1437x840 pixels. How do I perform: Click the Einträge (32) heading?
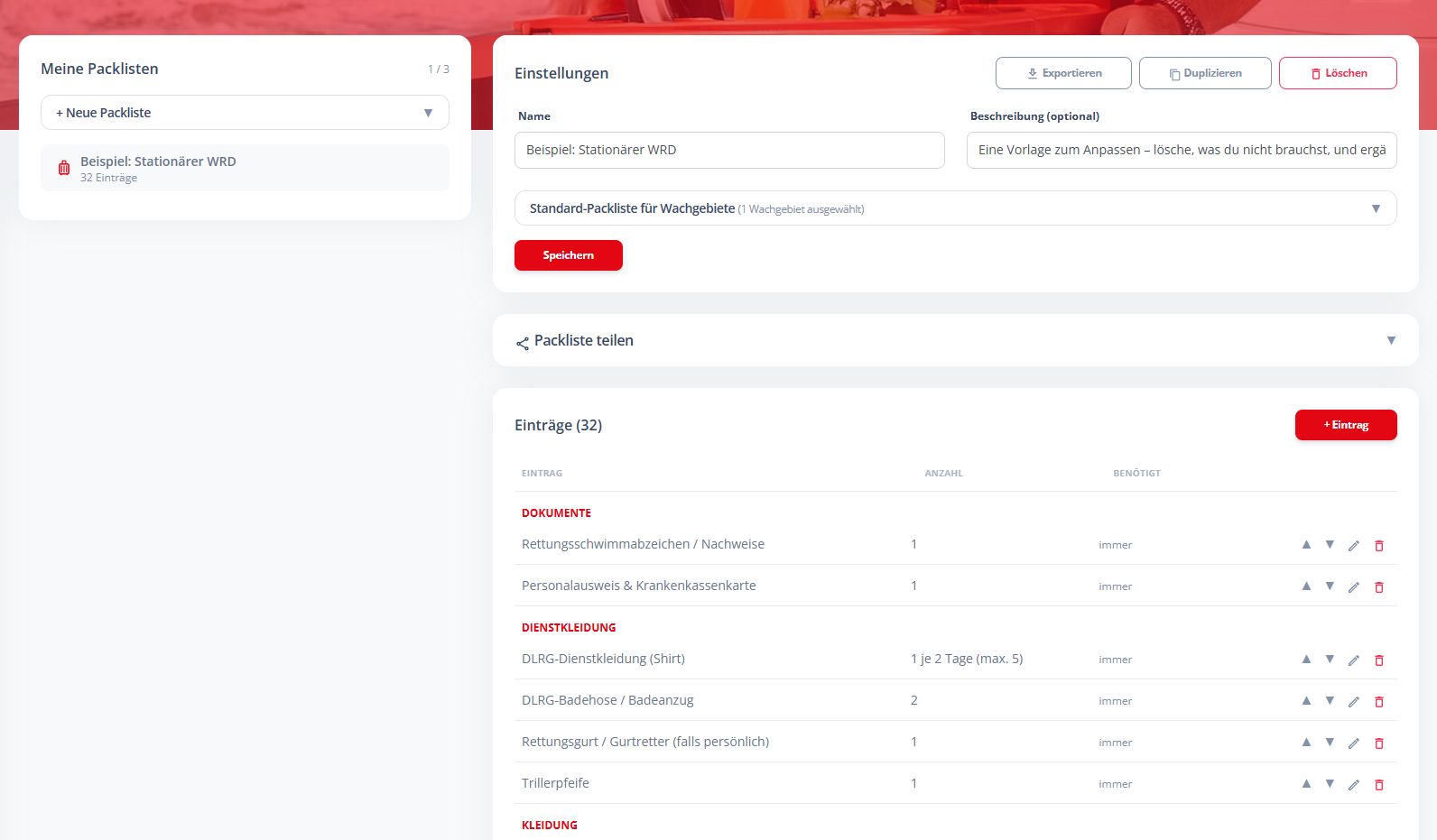click(558, 425)
